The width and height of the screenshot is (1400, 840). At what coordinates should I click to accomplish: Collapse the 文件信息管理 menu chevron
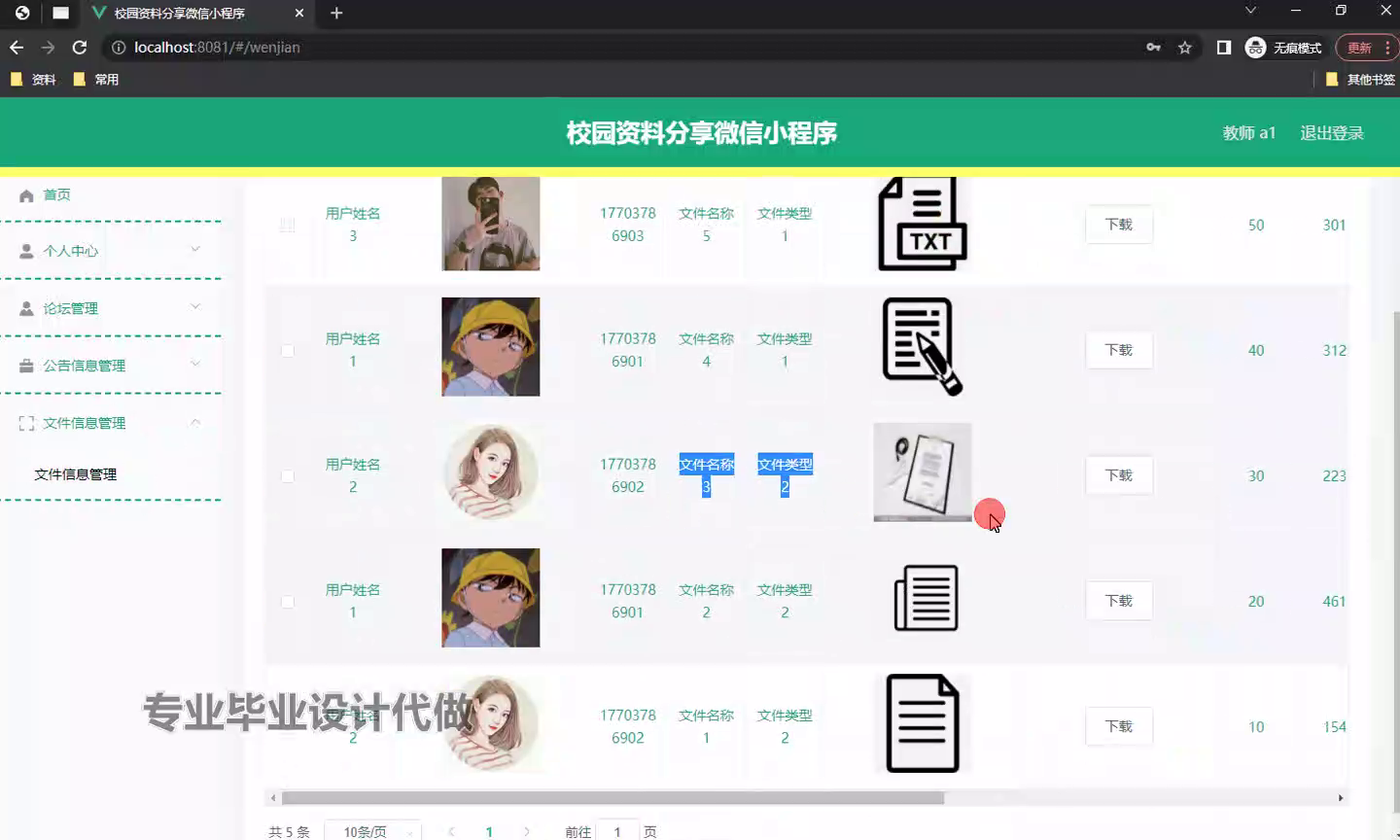[195, 422]
